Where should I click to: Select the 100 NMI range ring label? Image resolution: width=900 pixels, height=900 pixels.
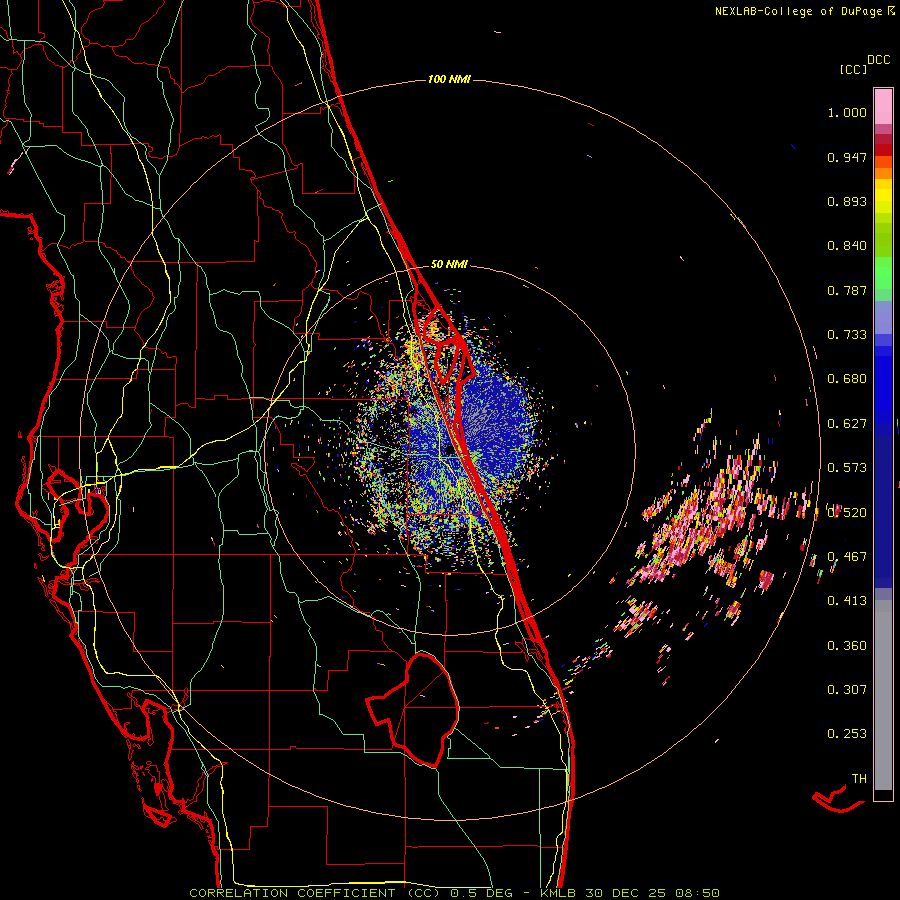(449, 79)
